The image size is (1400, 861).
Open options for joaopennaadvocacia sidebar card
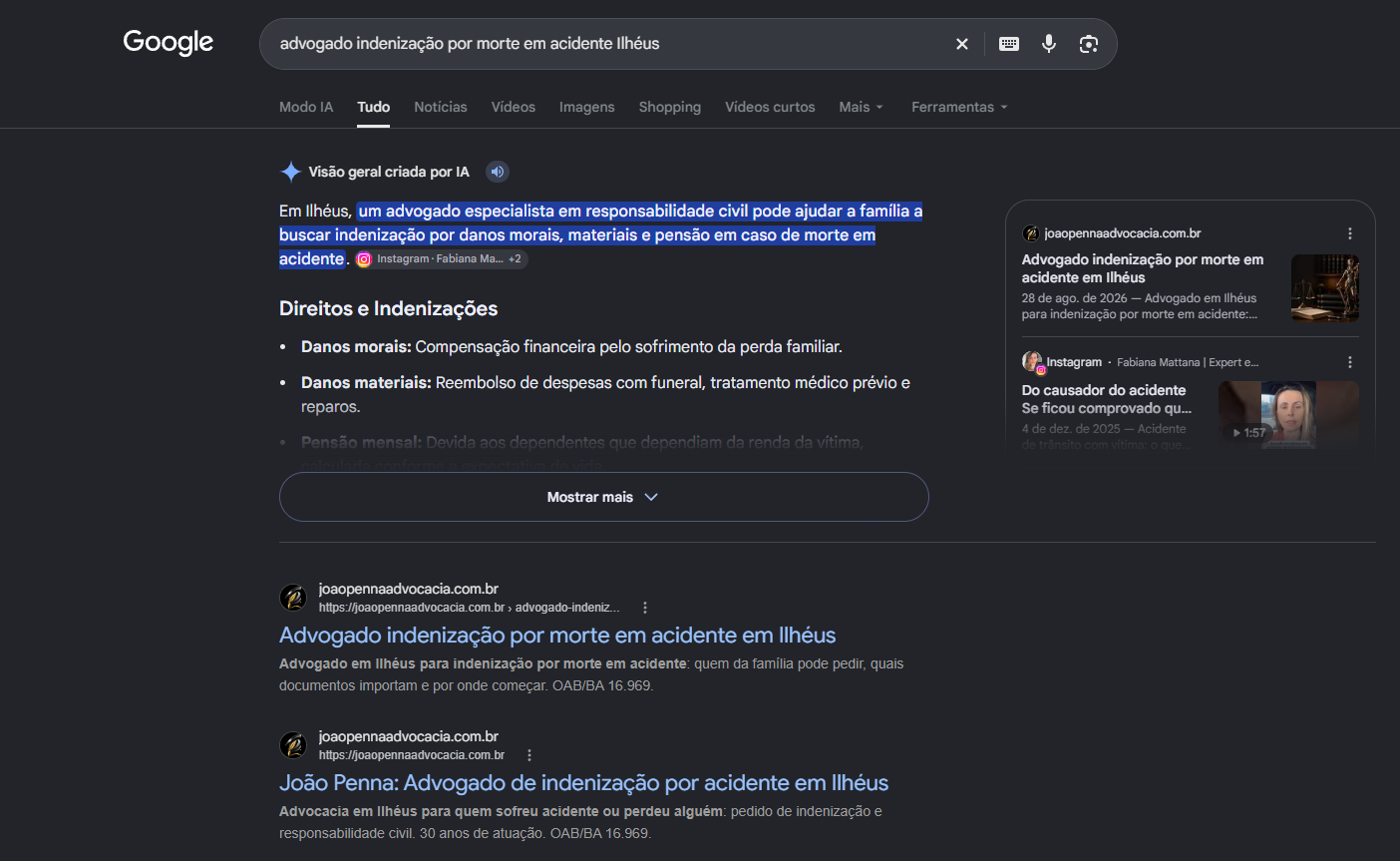(x=1350, y=233)
